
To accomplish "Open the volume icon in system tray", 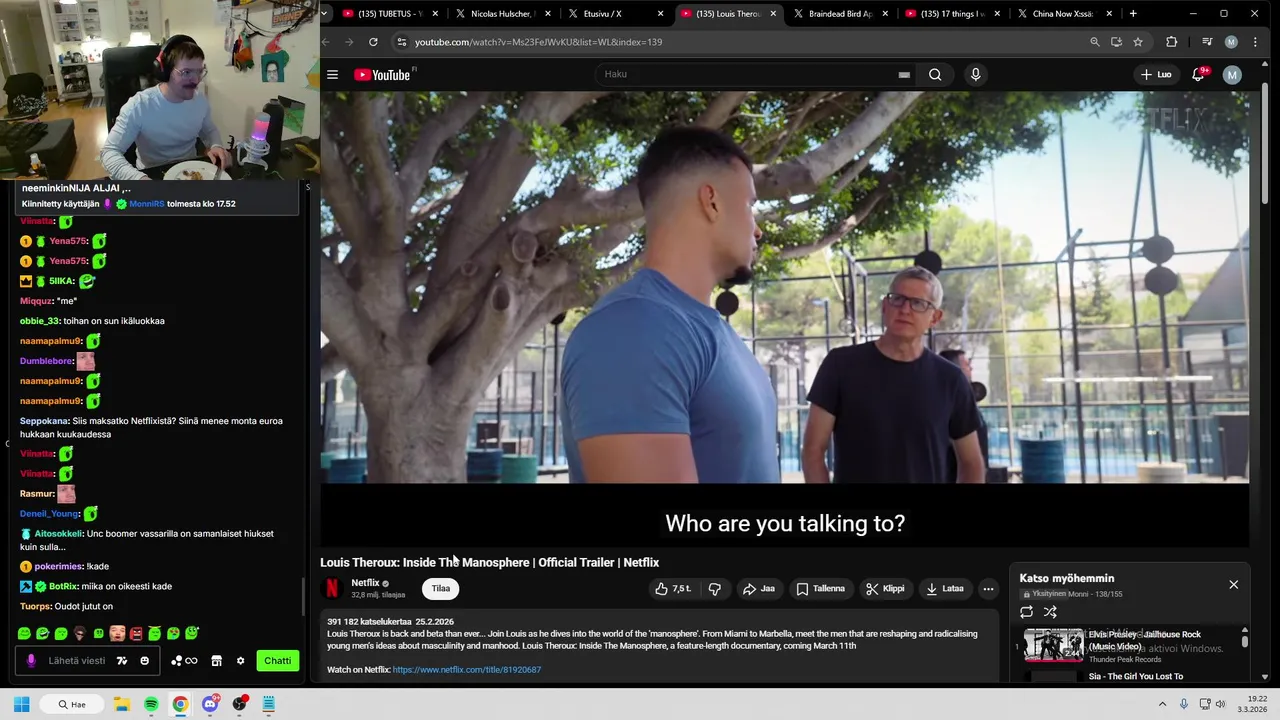I will coord(1220,705).
